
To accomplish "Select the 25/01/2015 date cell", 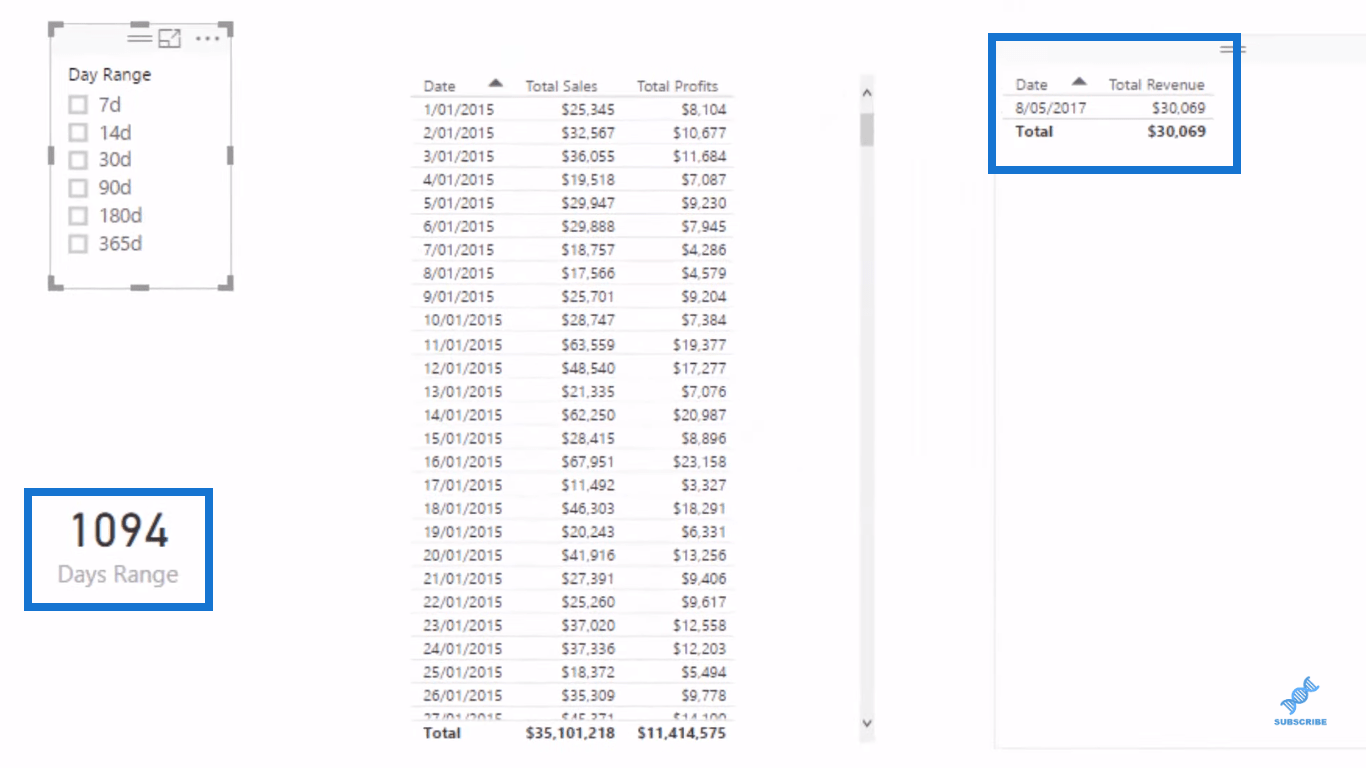I will [x=462, y=672].
